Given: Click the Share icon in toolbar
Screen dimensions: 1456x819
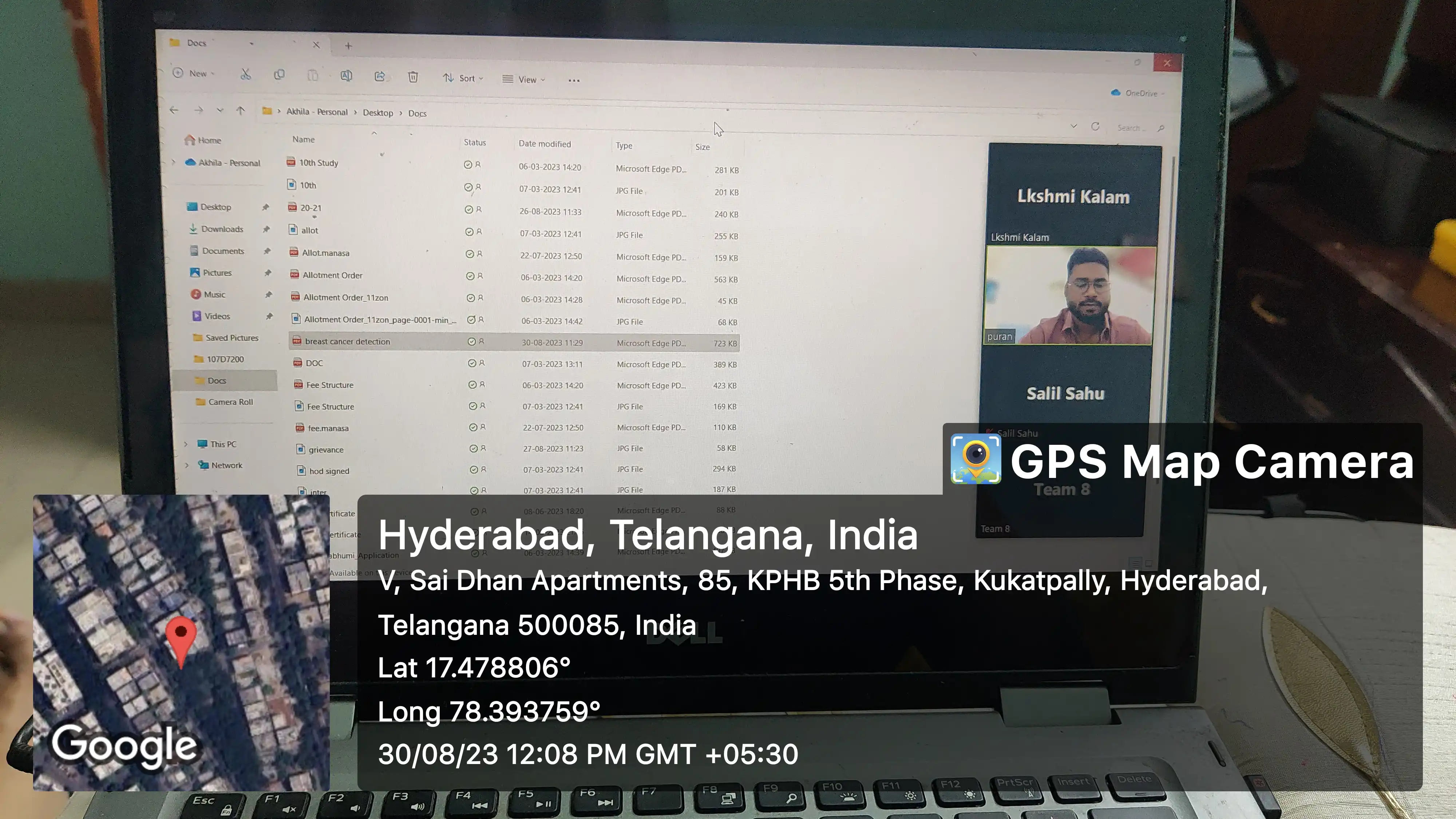Looking at the screenshot, I should click(x=380, y=76).
